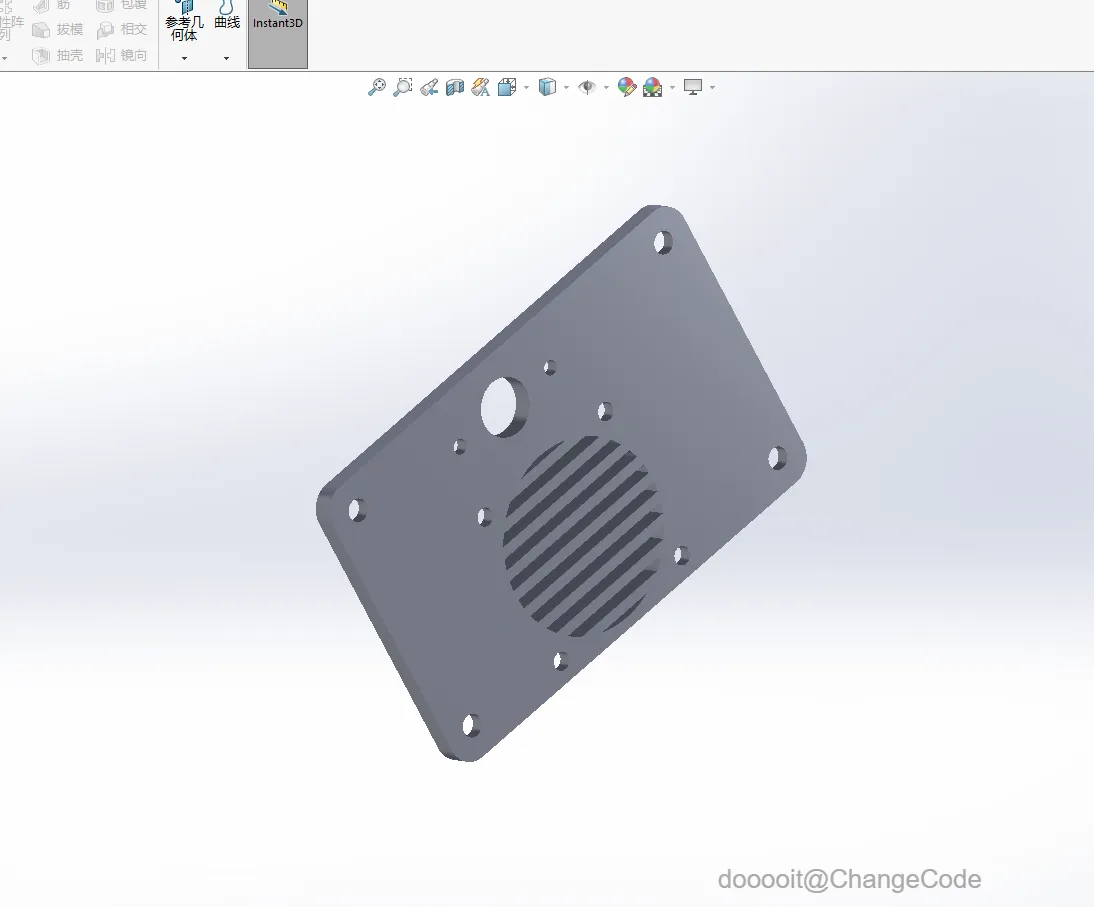1094x907 pixels.
Task: Expand the Hide/Show Items dropdown arrow
Action: click(606, 88)
